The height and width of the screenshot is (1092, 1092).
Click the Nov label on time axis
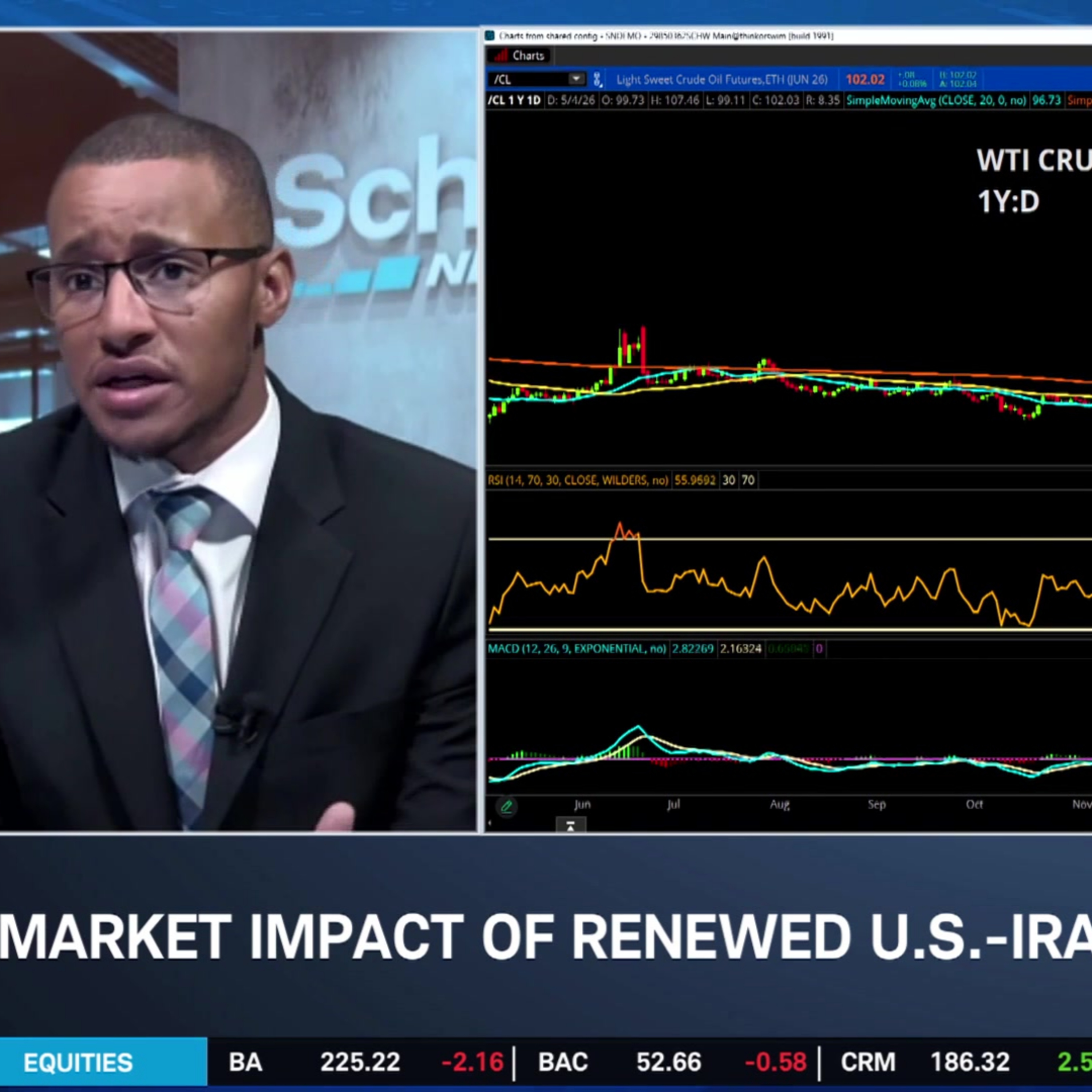click(1082, 804)
